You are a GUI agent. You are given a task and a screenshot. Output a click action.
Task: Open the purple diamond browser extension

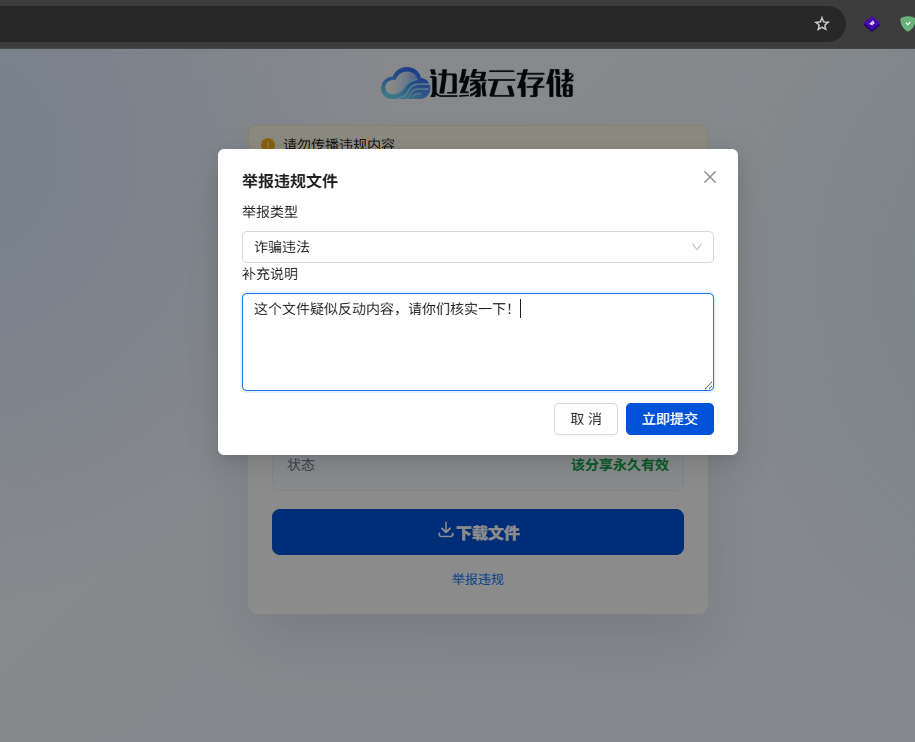(x=872, y=24)
